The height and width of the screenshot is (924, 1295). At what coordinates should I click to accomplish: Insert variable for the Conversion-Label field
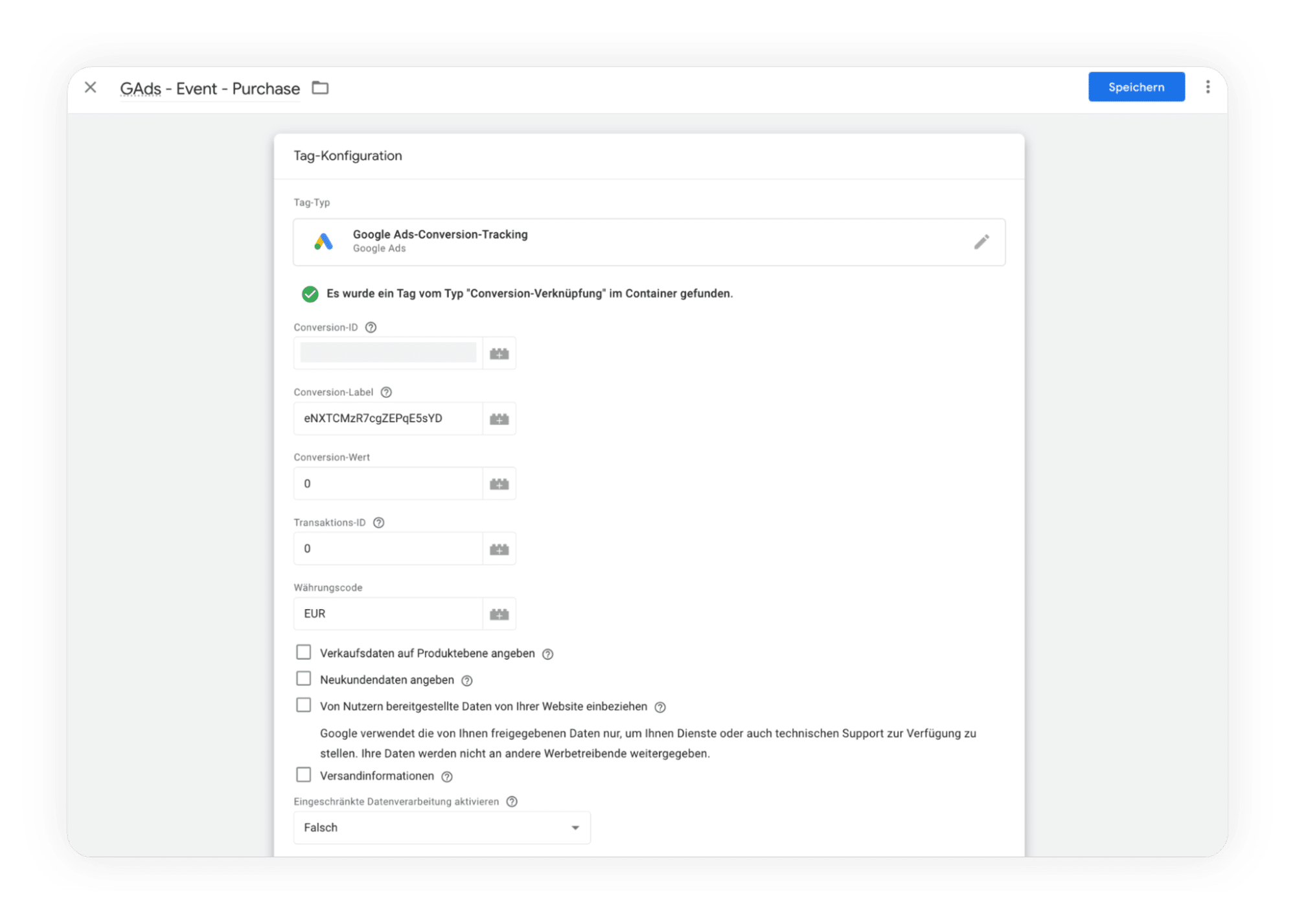click(x=499, y=419)
